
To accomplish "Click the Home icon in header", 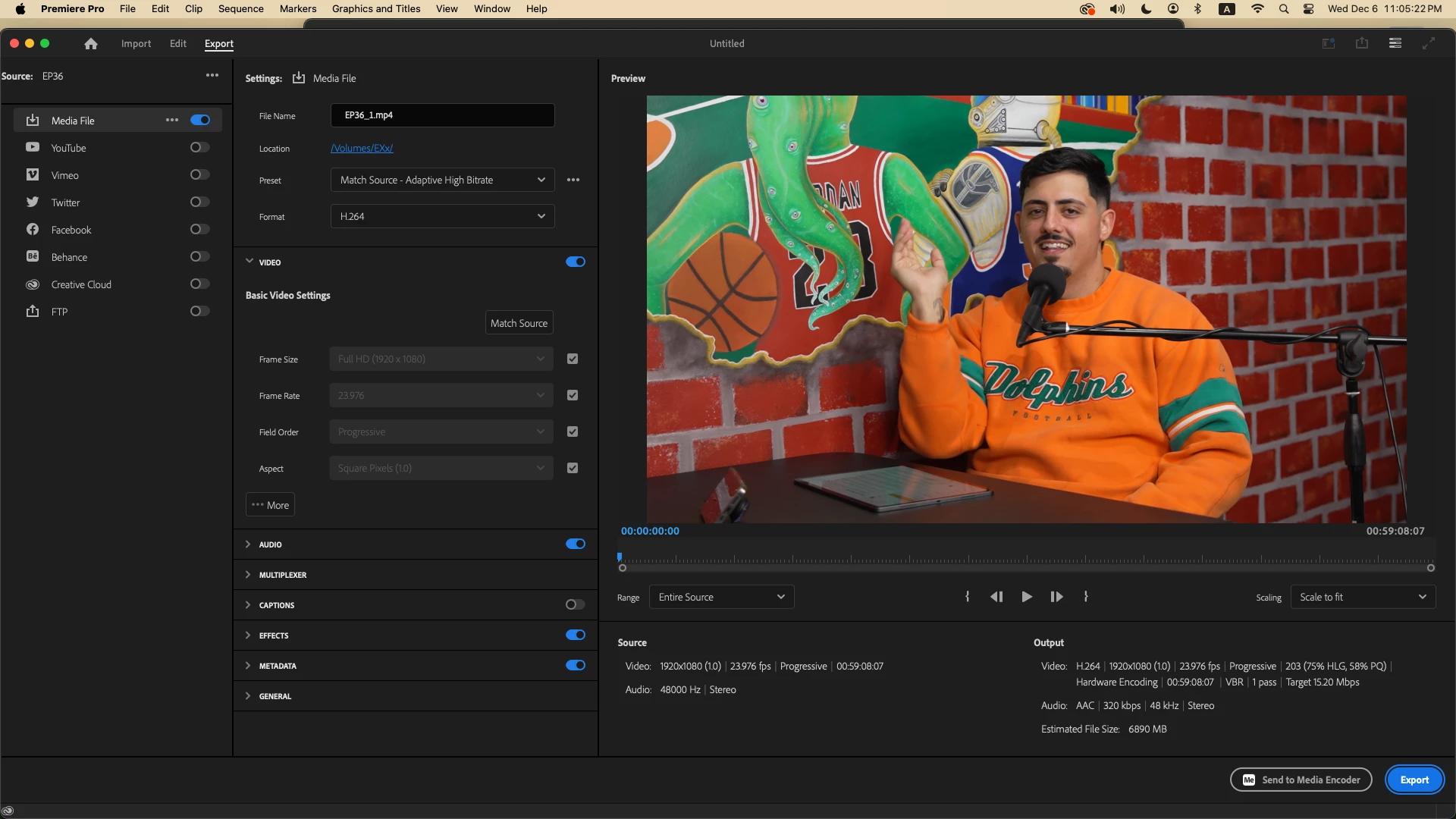I will [x=91, y=44].
